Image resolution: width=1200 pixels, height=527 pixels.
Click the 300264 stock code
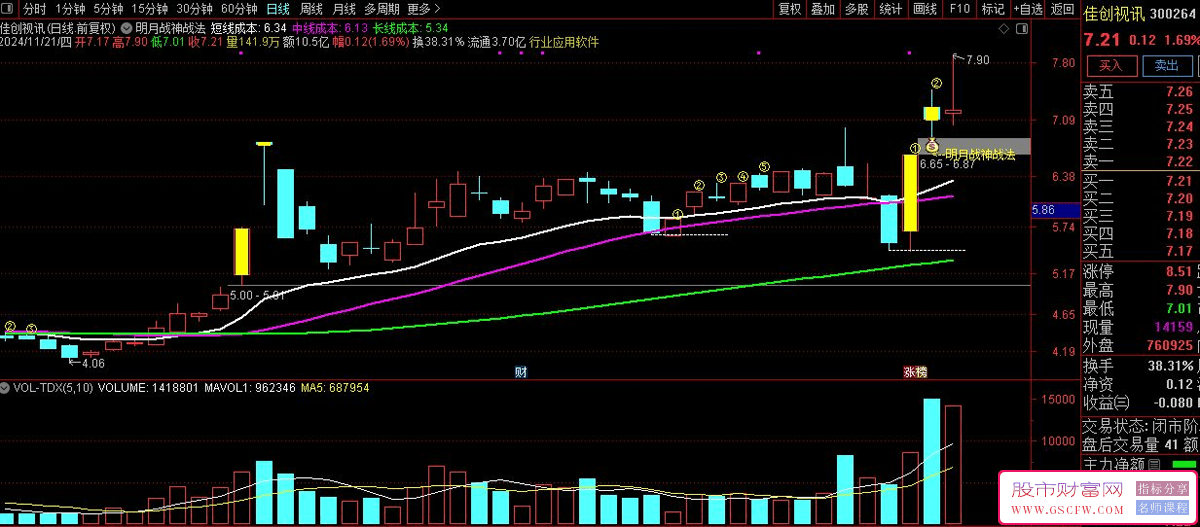coord(1173,14)
